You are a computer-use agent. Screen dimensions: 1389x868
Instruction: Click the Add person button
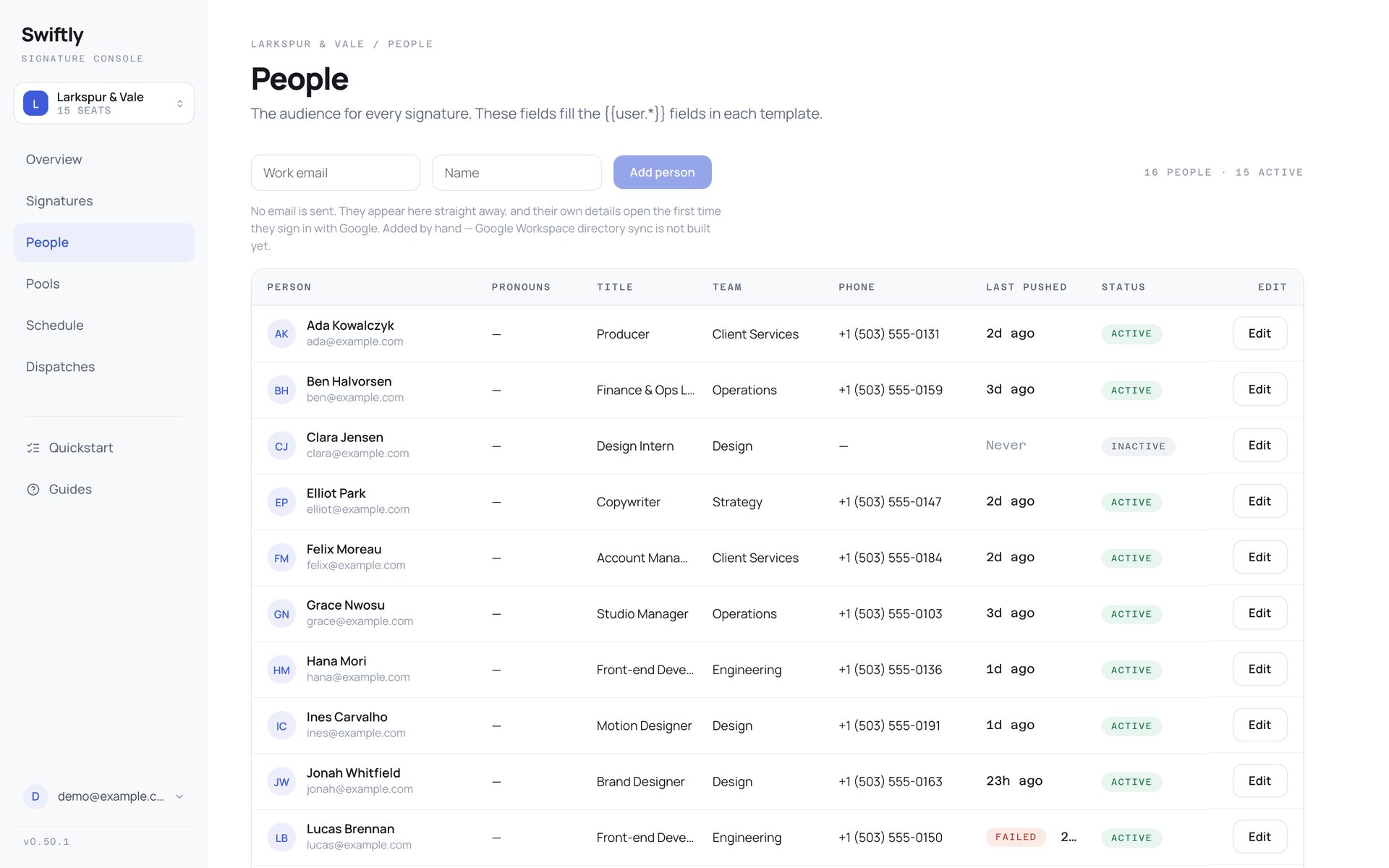pyautogui.click(x=662, y=172)
